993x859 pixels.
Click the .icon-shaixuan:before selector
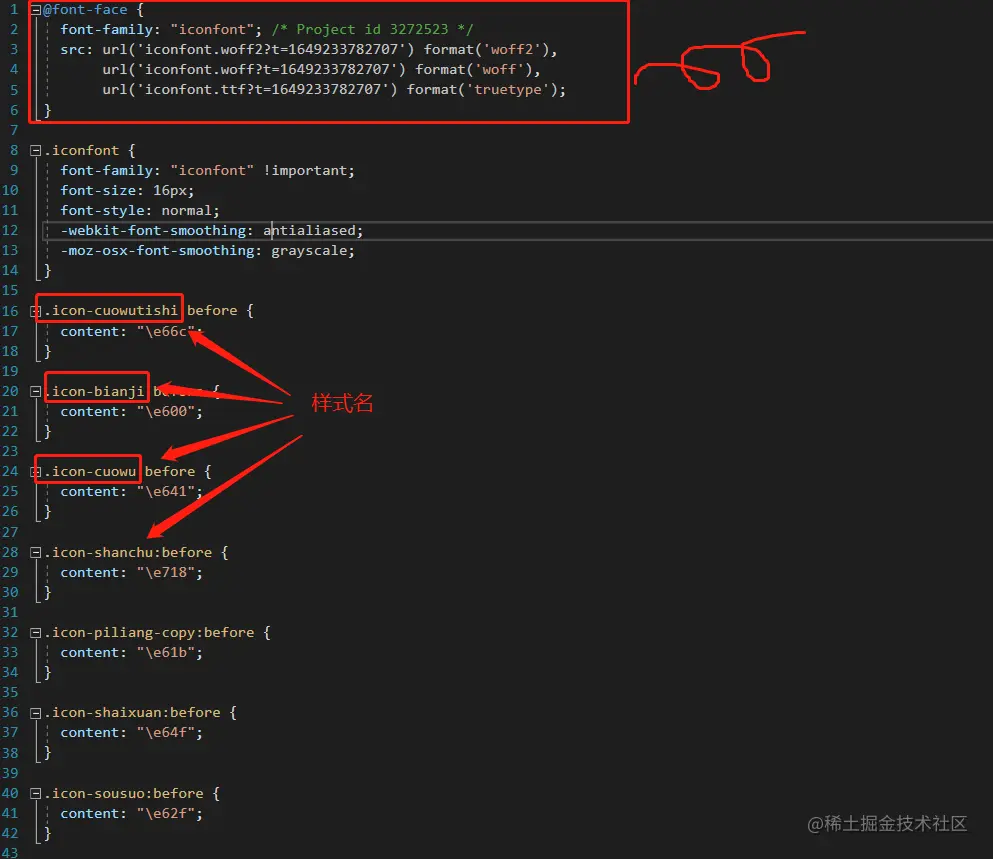click(132, 713)
